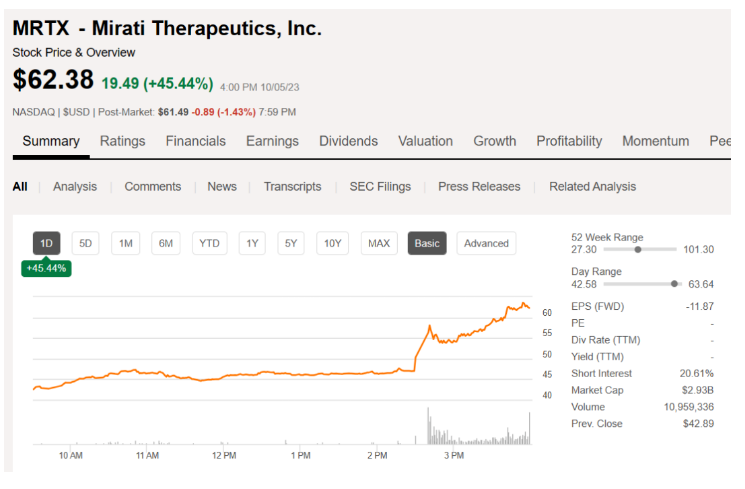This screenshot has height=489, width=745.
Task: Choose the YTD chart range
Action: [209, 243]
